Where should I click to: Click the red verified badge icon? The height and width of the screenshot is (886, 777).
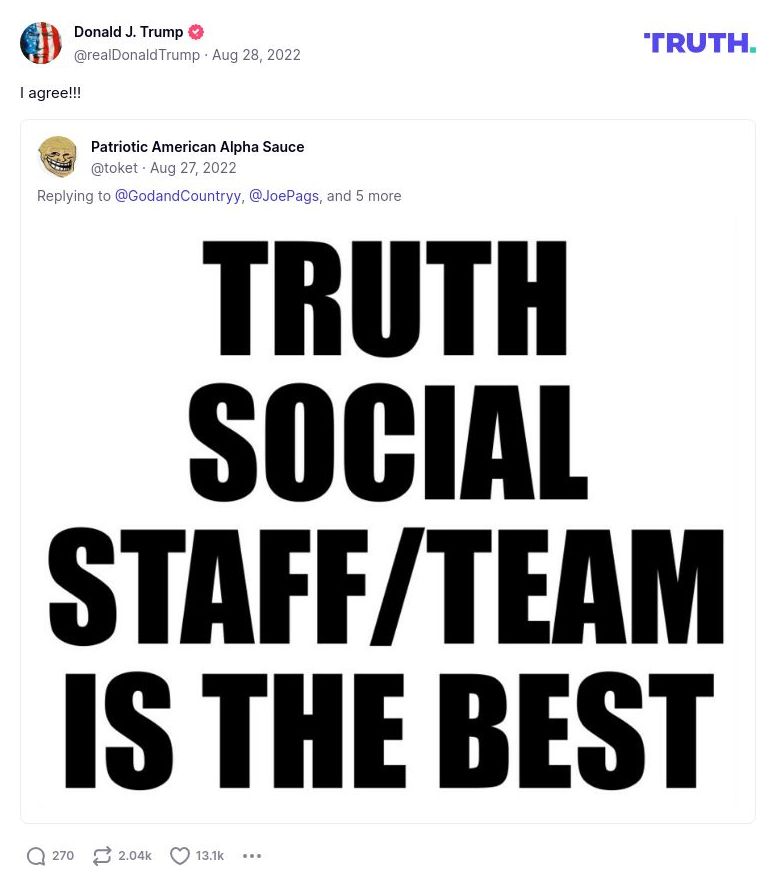click(196, 32)
